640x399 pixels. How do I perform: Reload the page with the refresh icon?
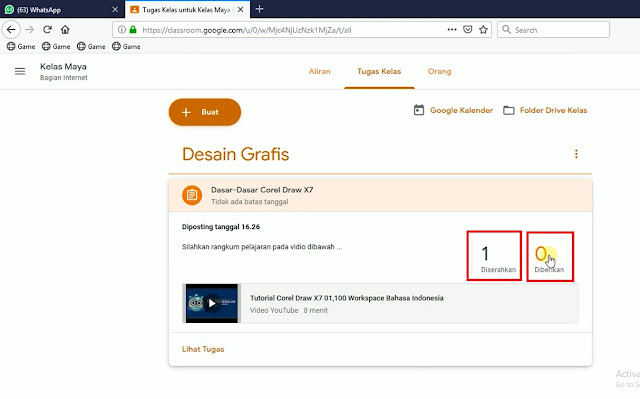[x=47, y=29]
